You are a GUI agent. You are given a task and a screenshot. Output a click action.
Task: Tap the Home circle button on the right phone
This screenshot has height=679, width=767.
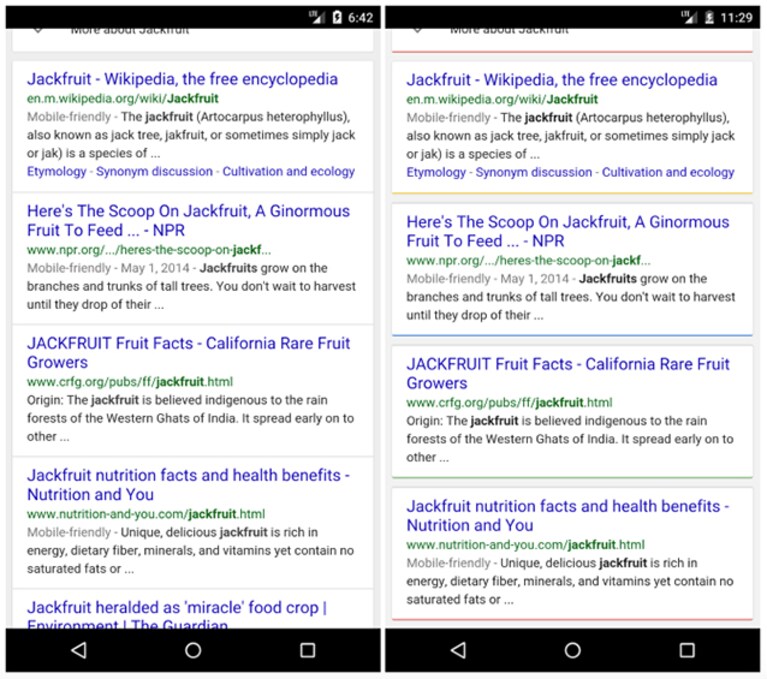[x=572, y=650]
